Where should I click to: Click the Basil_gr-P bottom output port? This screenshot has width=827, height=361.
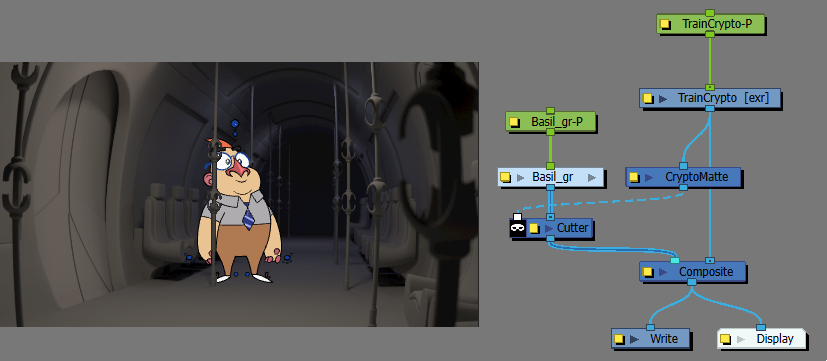point(550,132)
